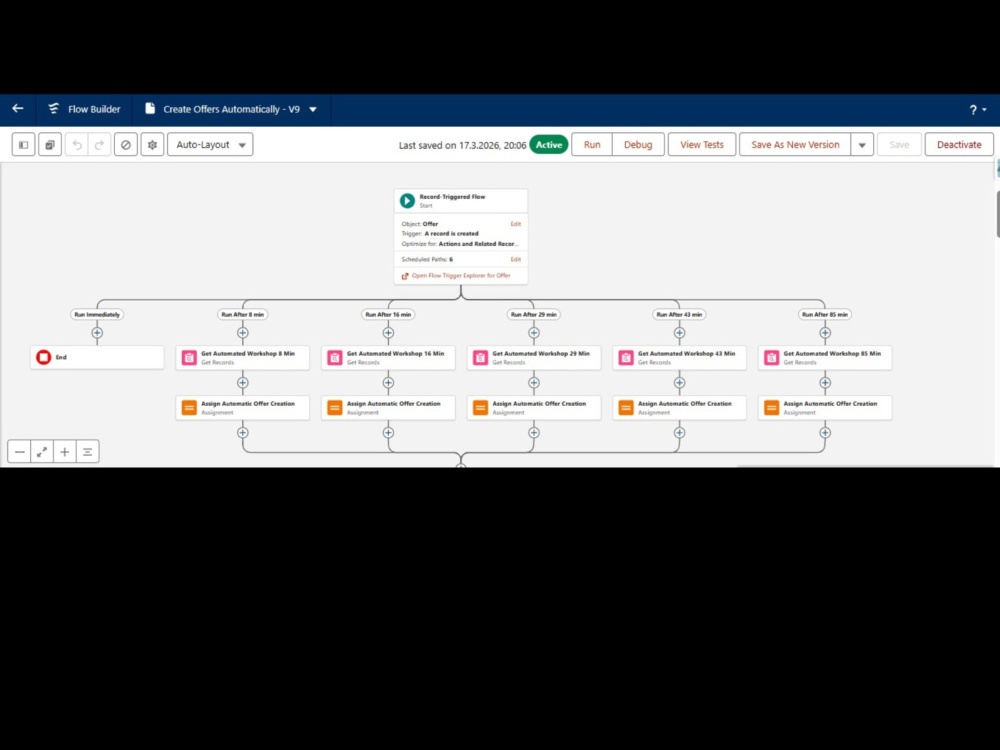The image size is (1000, 750).
Task: Add element below Run After 43 min label
Action: point(679,333)
